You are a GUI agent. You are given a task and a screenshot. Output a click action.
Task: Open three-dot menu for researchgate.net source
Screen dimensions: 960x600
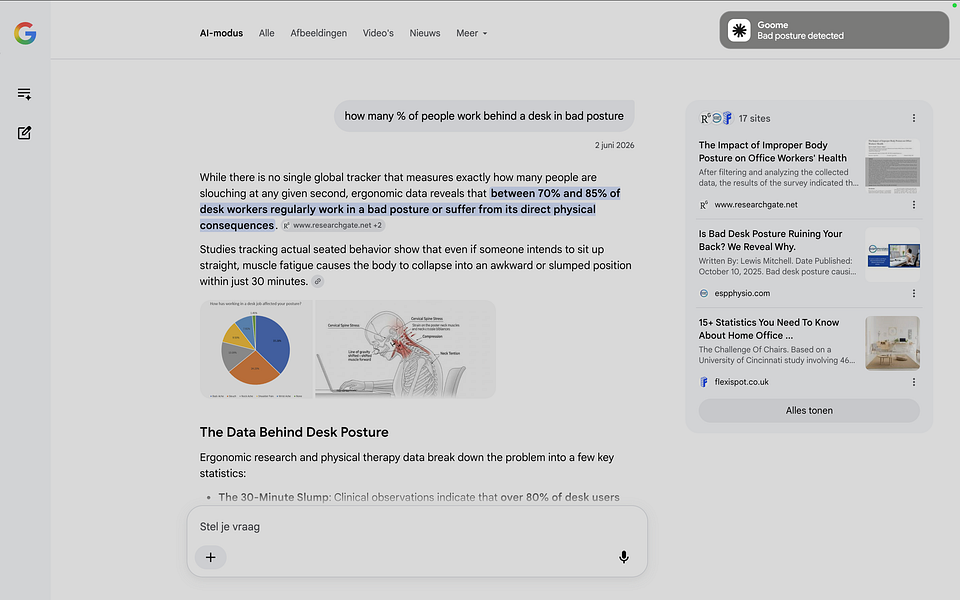[x=913, y=204]
